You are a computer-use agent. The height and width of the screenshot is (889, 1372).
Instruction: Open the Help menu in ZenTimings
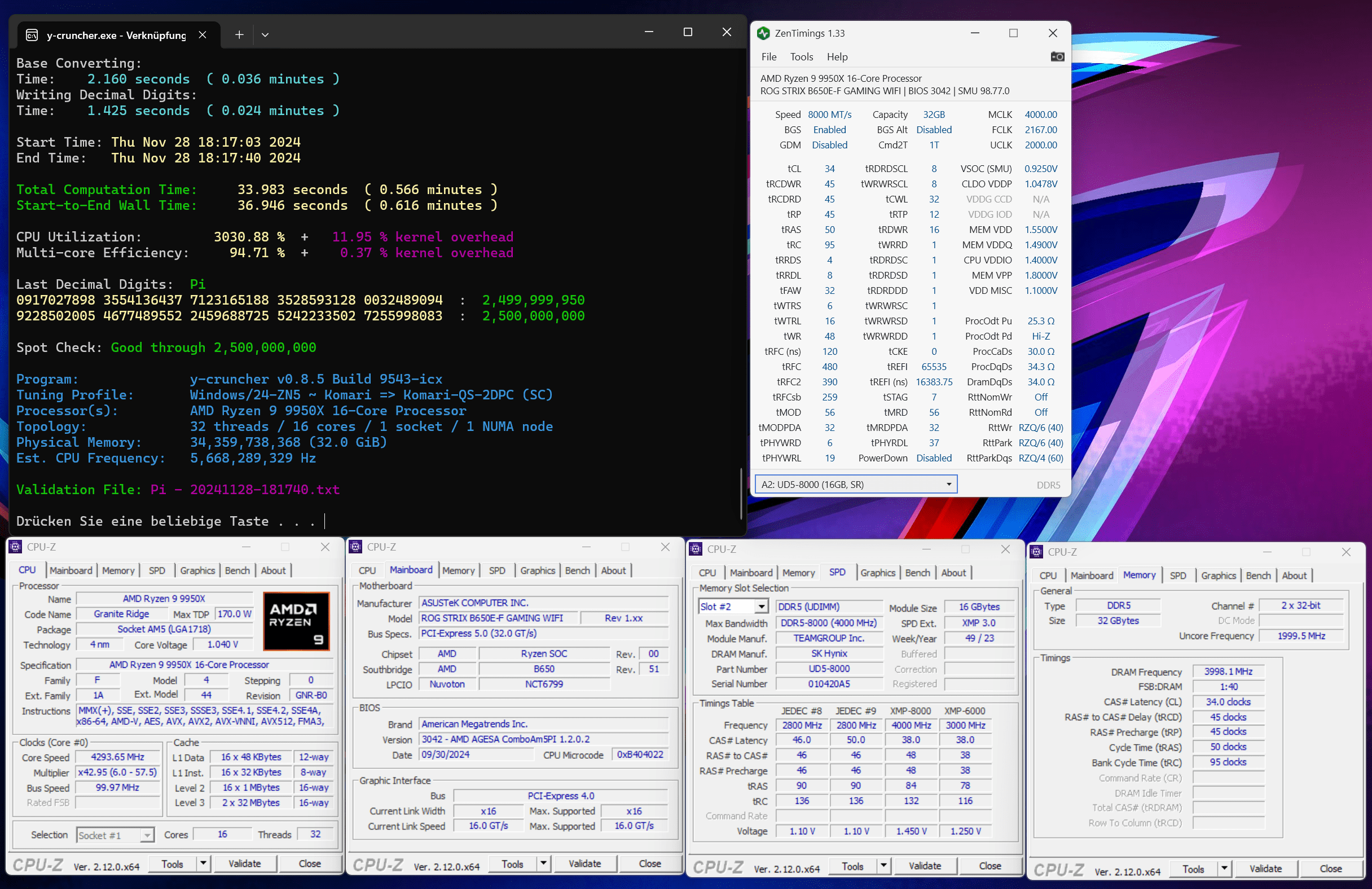(x=837, y=56)
